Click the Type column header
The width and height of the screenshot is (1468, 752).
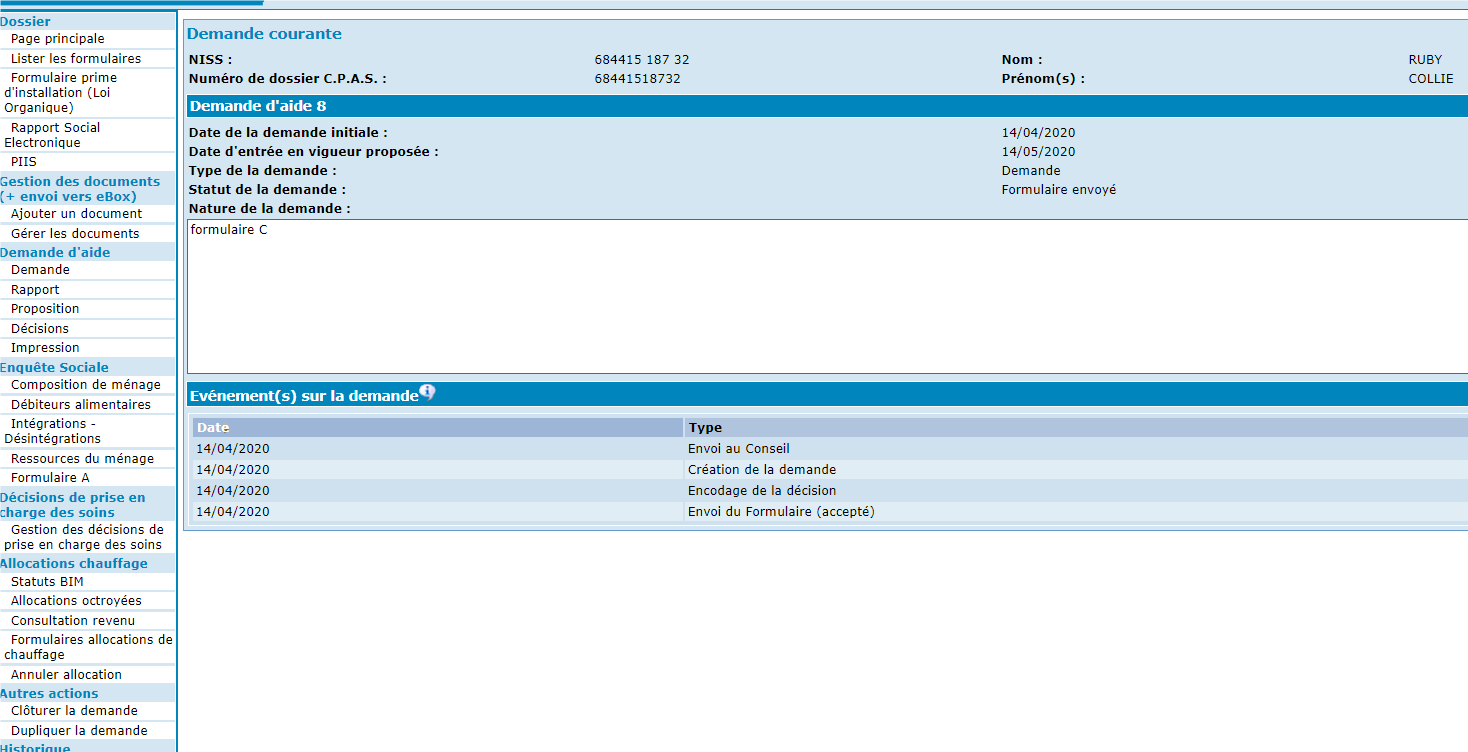tap(1076, 428)
